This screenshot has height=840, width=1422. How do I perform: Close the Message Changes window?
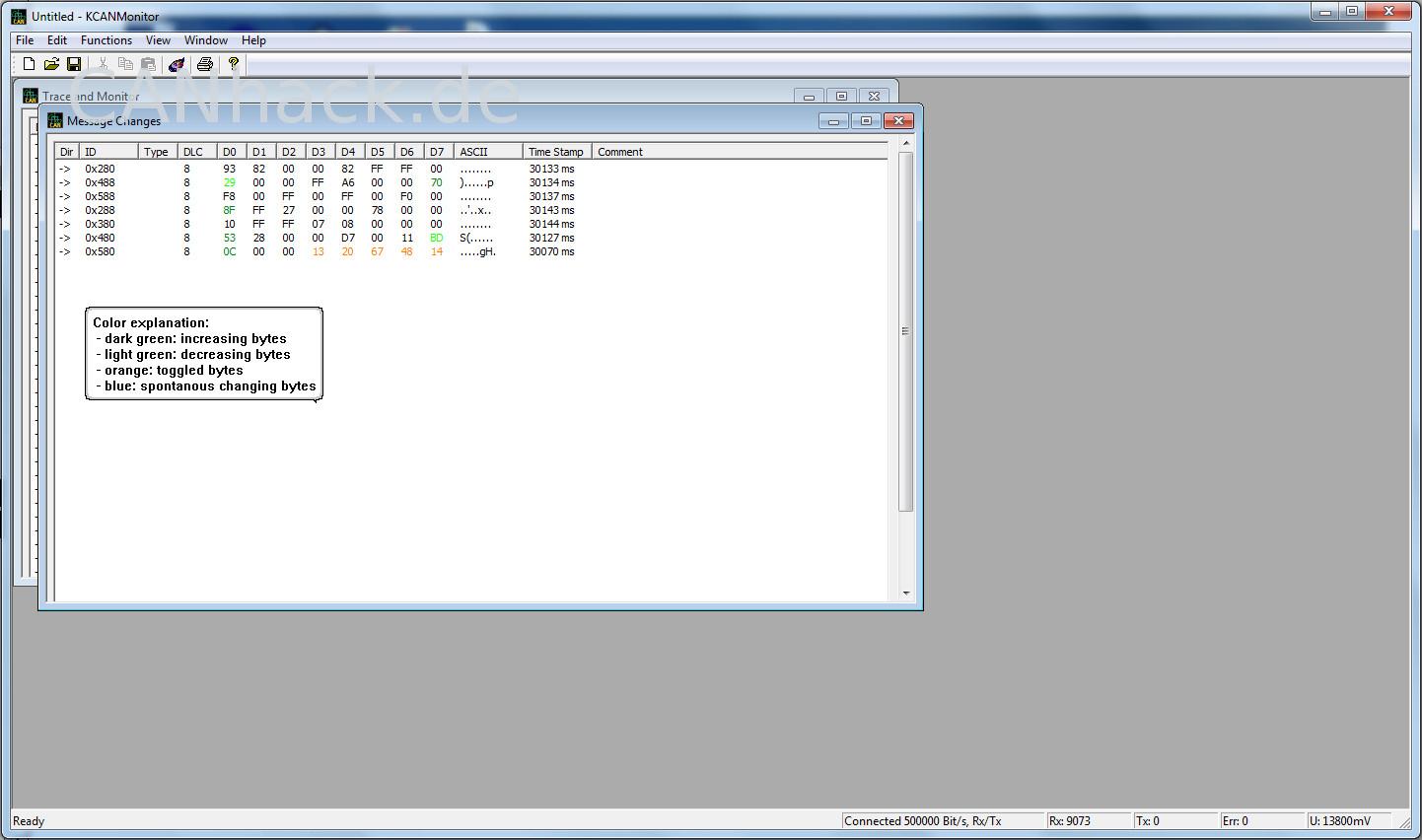pyautogui.click(x=898, y=121)
